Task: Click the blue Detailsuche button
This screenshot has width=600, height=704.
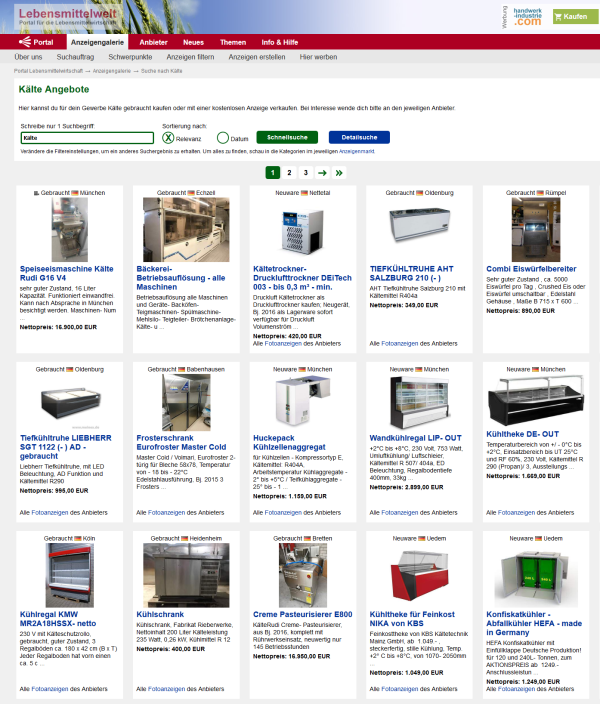Action: pos(359,137)
